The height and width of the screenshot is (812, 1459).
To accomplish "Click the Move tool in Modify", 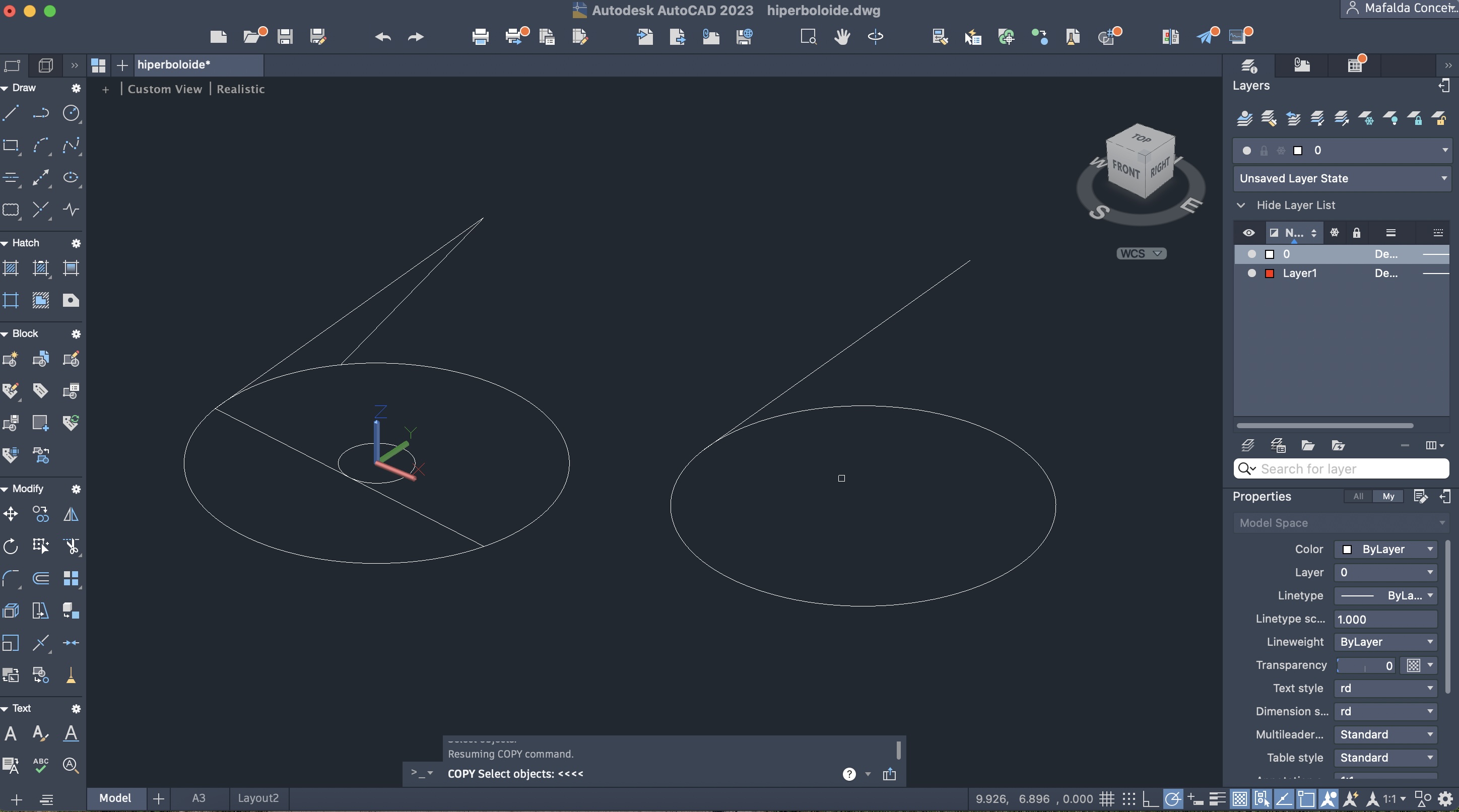I will pyautogui.click(x=11, y=514).
